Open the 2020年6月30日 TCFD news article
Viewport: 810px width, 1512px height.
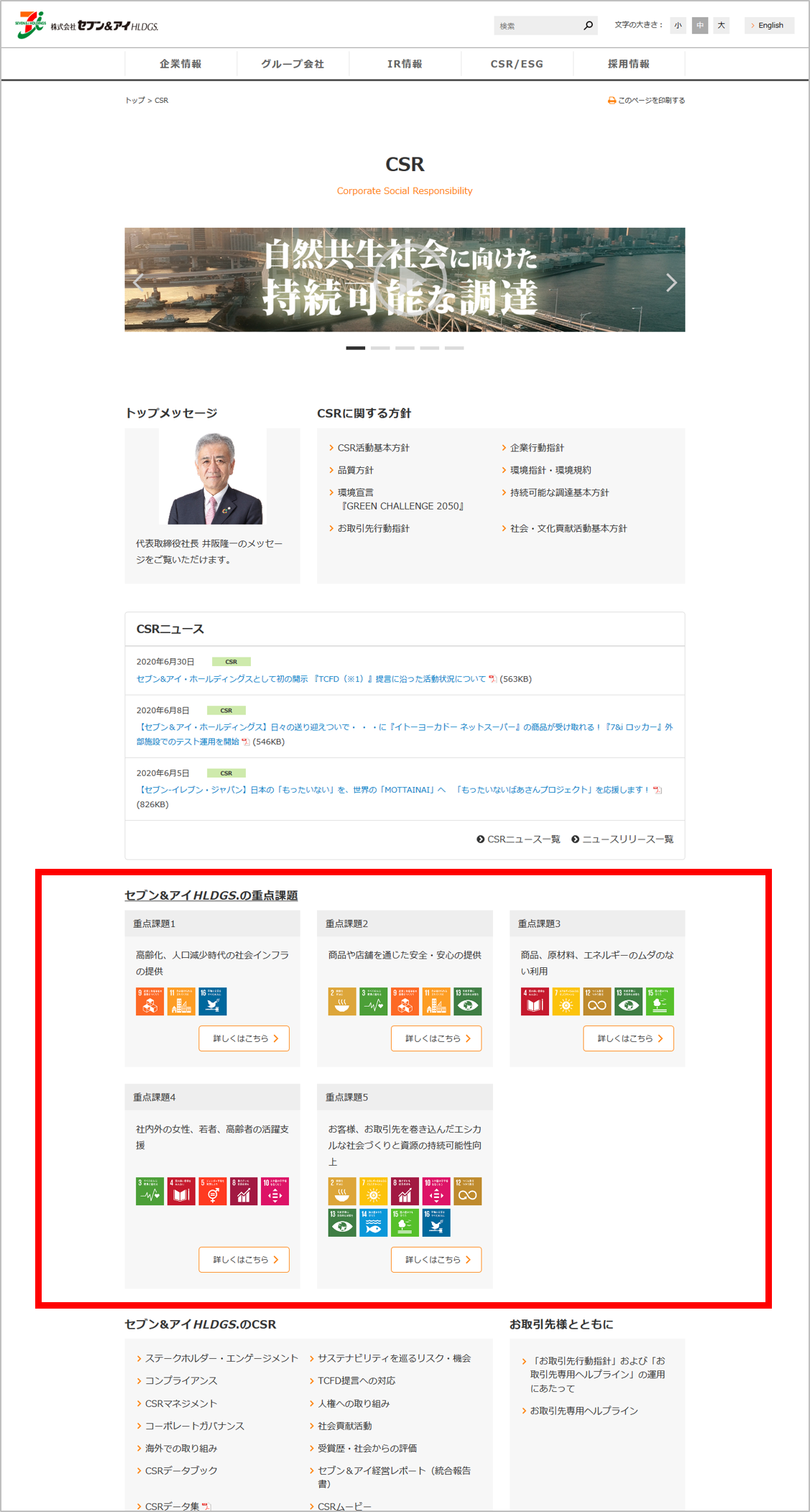point(310,679)
